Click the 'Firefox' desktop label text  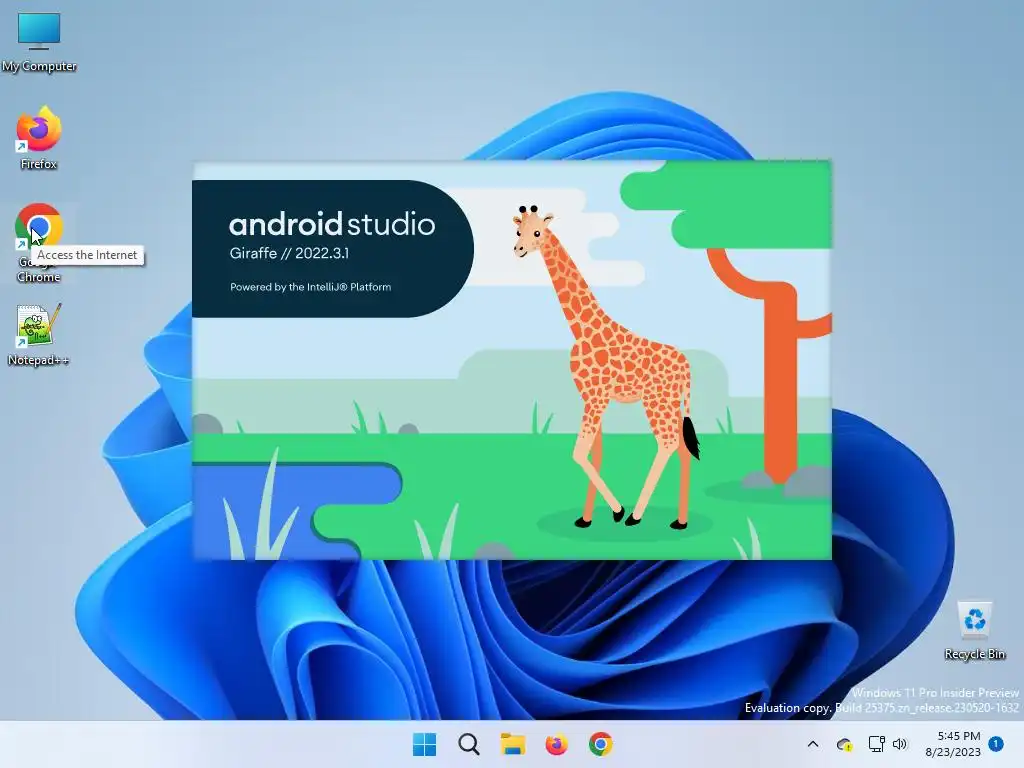[39, 164]
